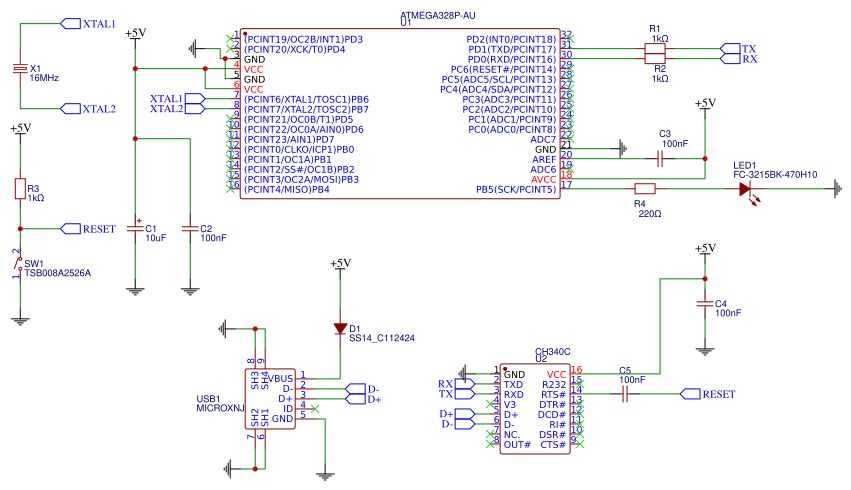Click the +5V power symbol above C3
The image size is (851, 490).
tap(705, 105)
